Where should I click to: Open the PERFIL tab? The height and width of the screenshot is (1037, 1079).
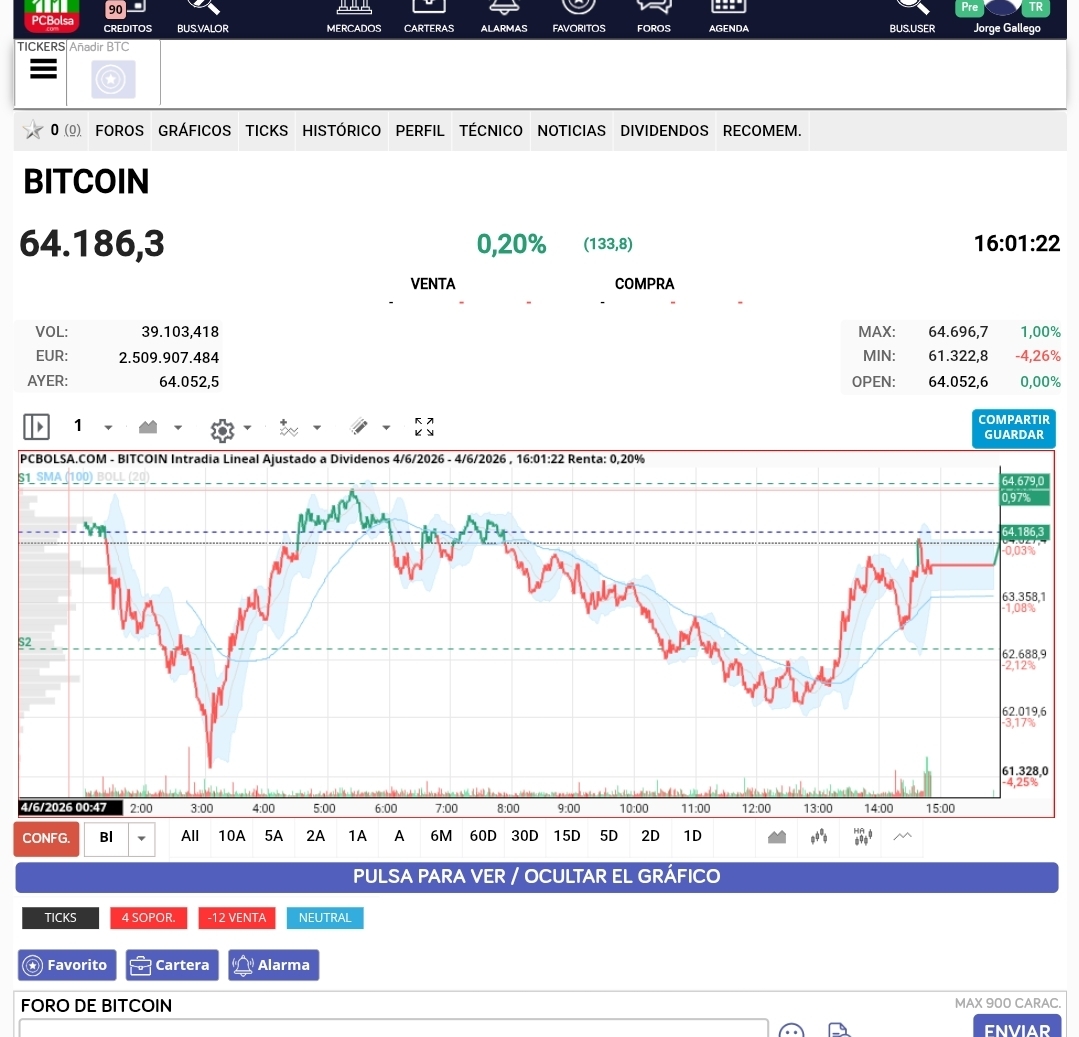pos(420,131)
